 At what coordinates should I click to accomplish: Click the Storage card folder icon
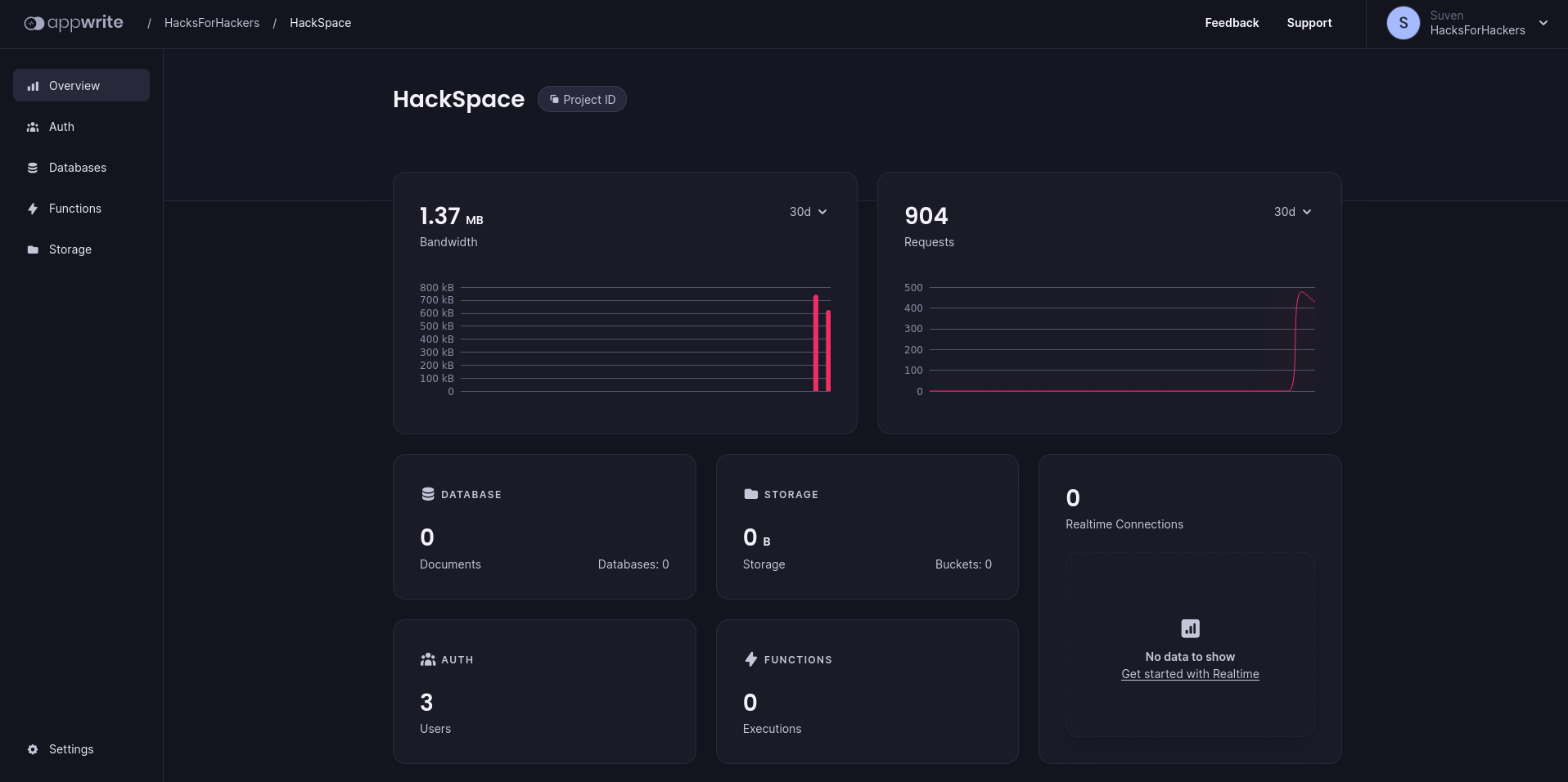(x=750, y=494)
